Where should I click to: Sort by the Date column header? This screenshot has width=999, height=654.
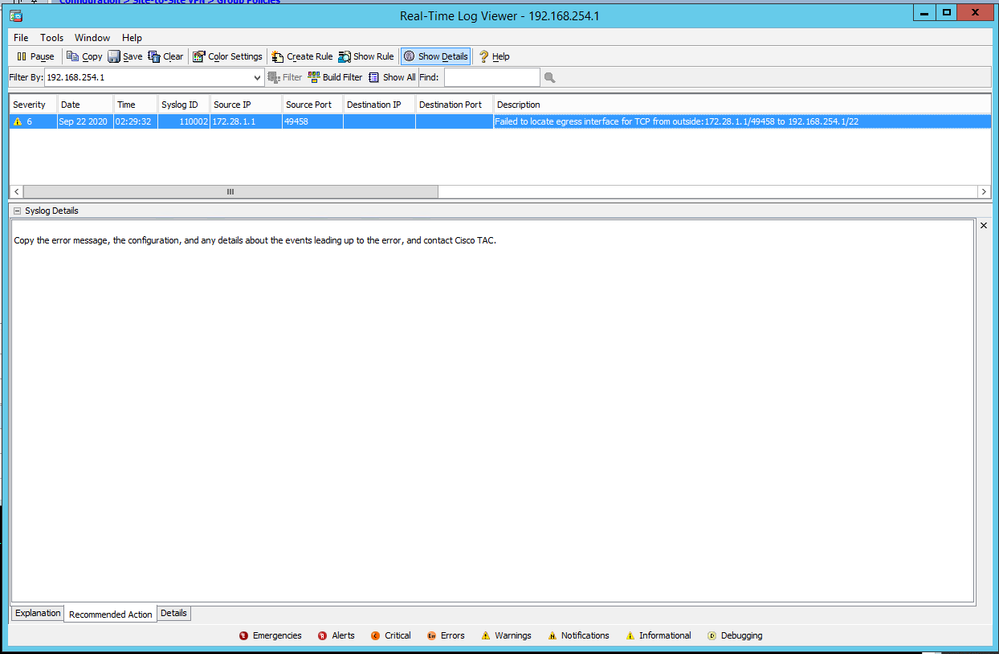pyautogui.click(x=85, y=105)
